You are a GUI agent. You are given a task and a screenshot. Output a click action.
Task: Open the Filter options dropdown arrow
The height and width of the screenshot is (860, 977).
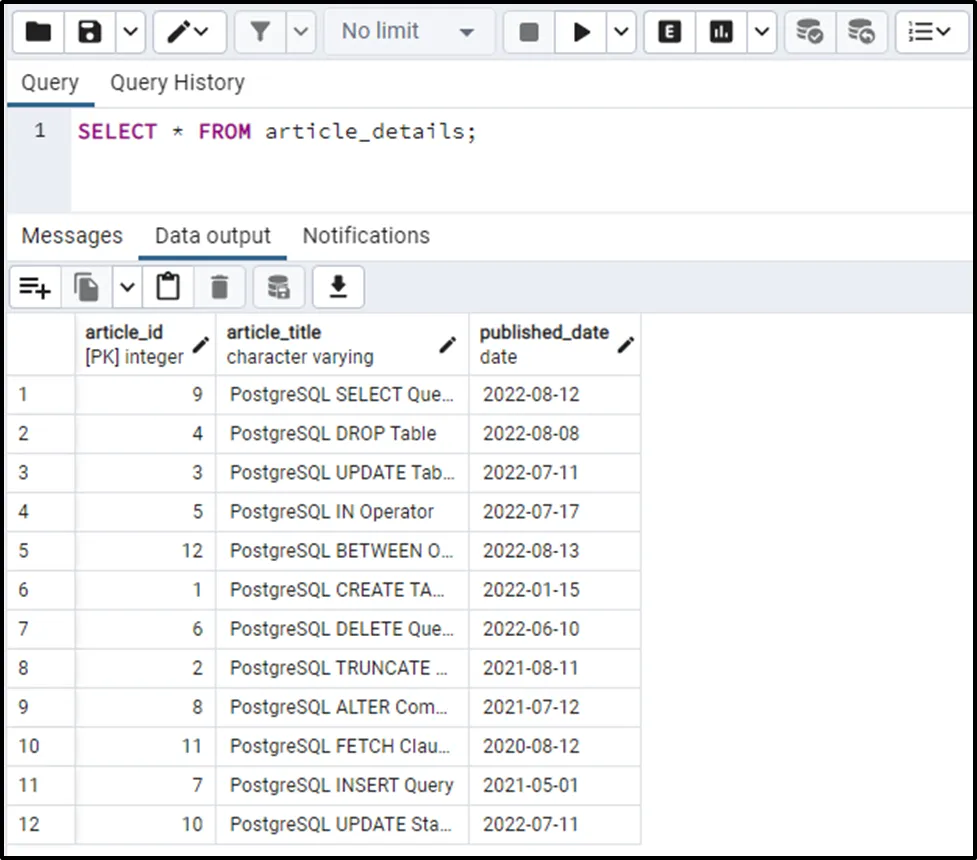[301, 32]
